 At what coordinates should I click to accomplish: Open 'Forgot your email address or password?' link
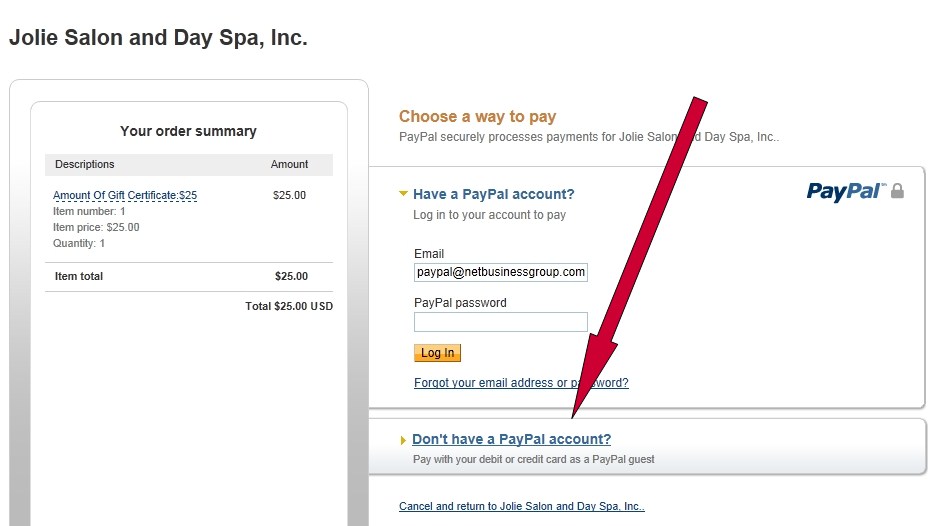(521, 383)
